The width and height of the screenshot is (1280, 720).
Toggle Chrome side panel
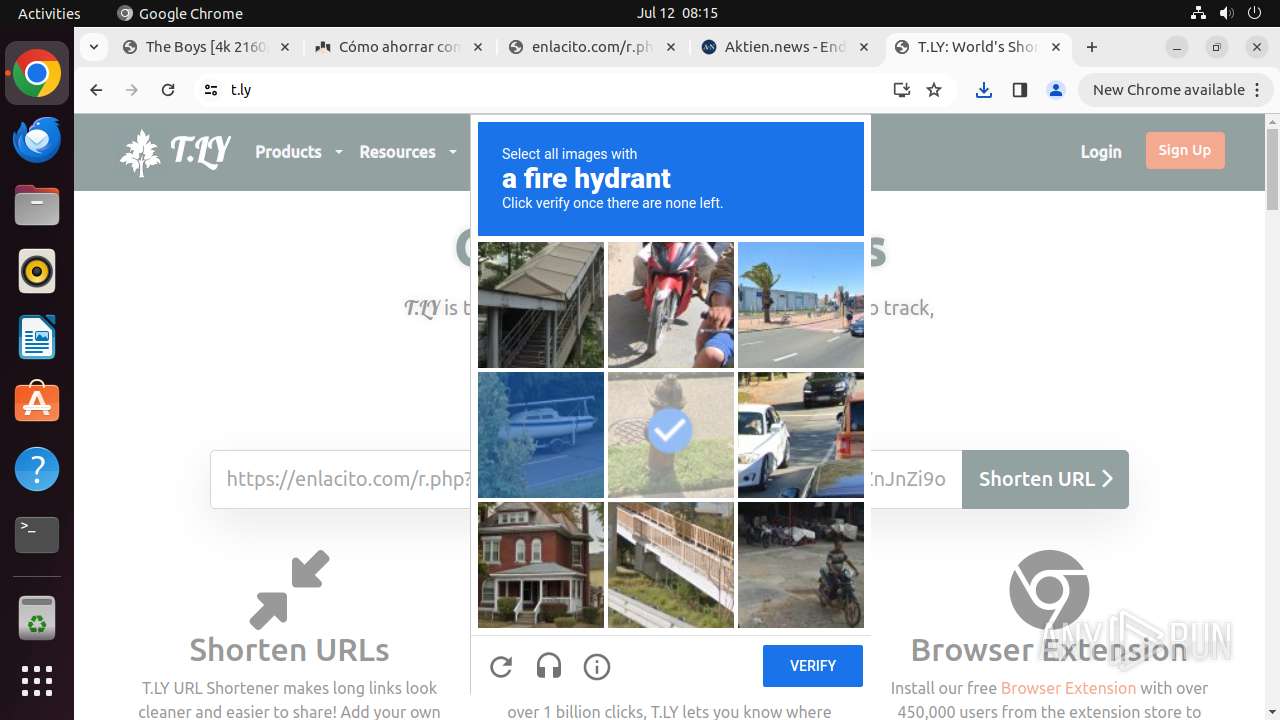pyautogui.click(x=1020, y=90)
